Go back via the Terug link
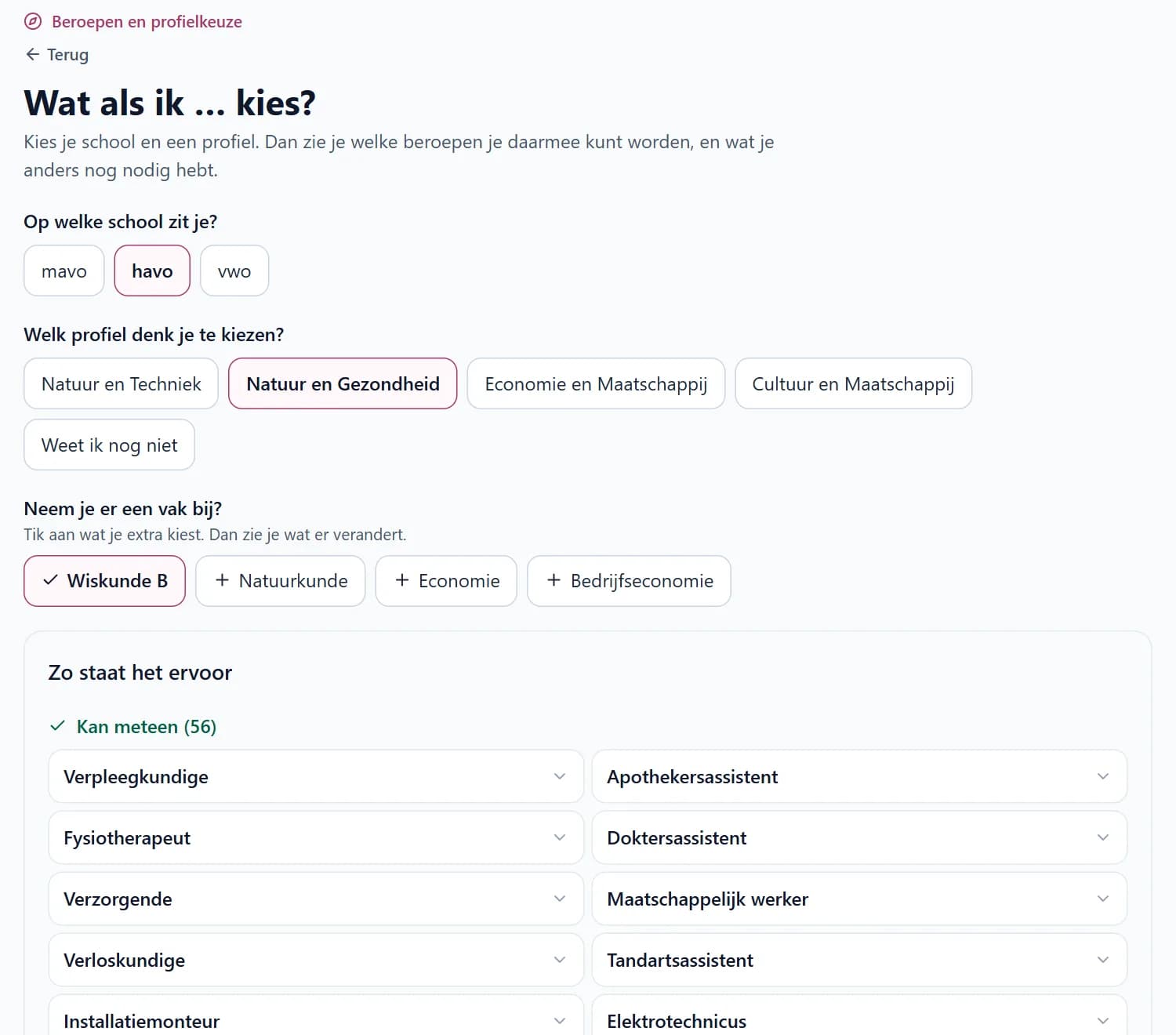Screen dimensions: 1176x1035 (57, 54)
